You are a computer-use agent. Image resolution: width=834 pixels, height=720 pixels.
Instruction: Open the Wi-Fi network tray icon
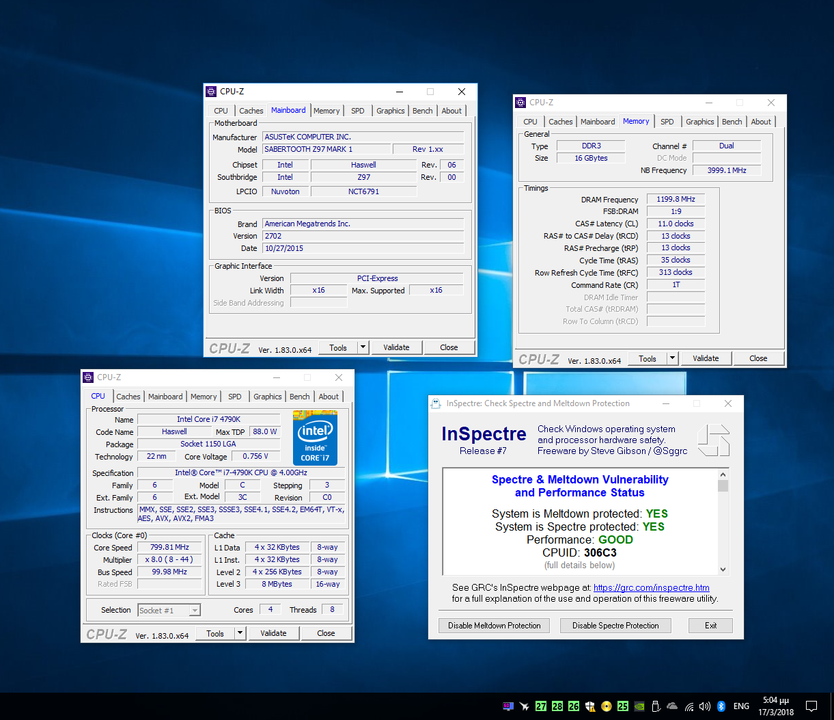click(689, 706)
